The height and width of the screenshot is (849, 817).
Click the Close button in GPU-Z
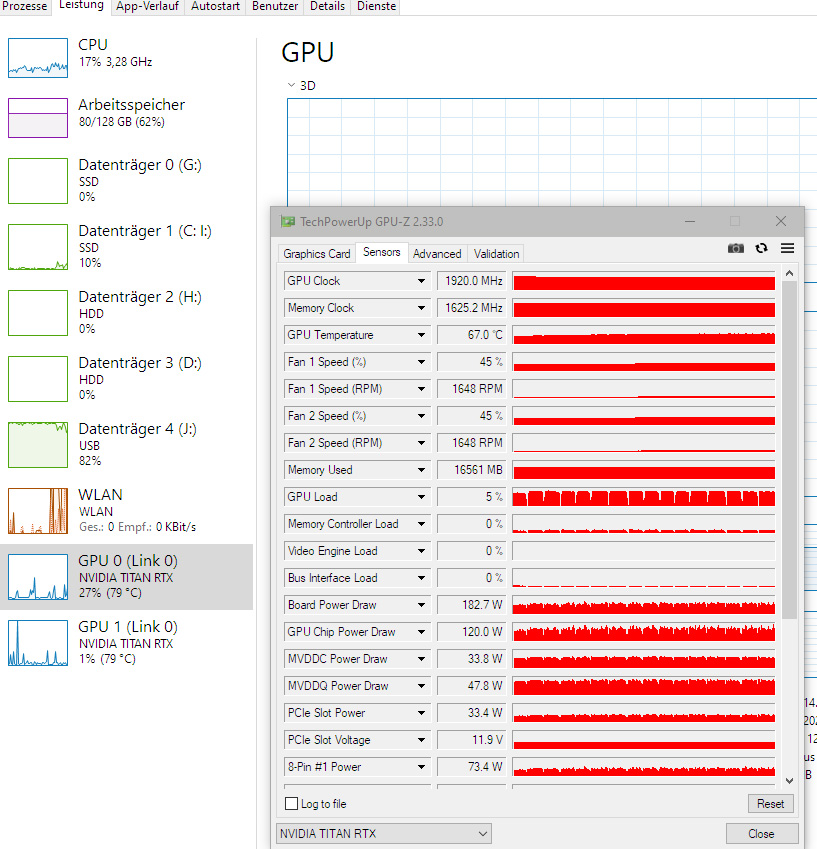[x=761, y=834]
